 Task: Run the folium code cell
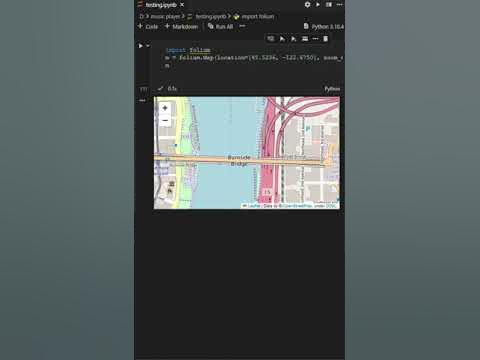[140, 46]
